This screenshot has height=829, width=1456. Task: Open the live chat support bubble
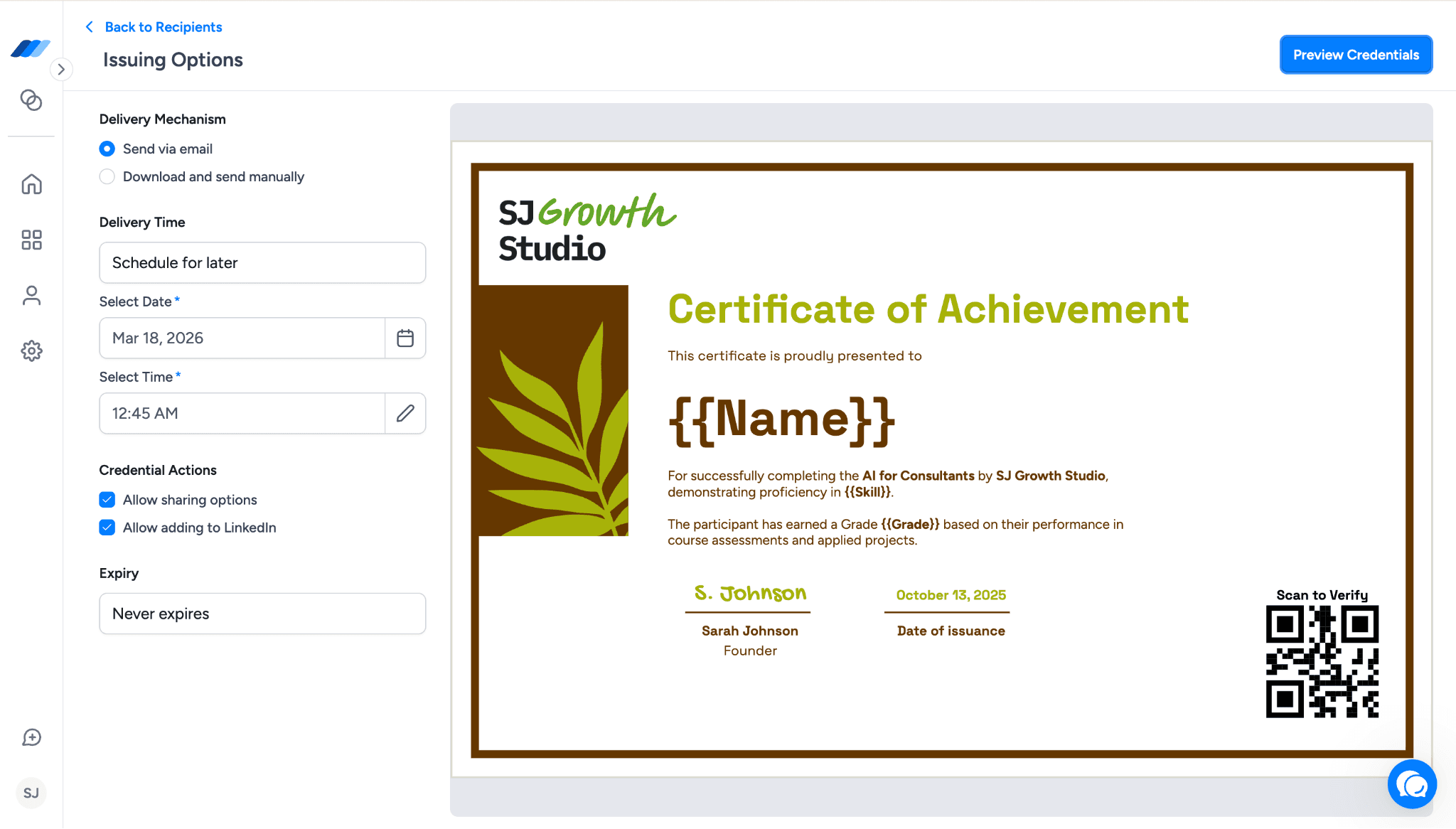click(1412, 784)
